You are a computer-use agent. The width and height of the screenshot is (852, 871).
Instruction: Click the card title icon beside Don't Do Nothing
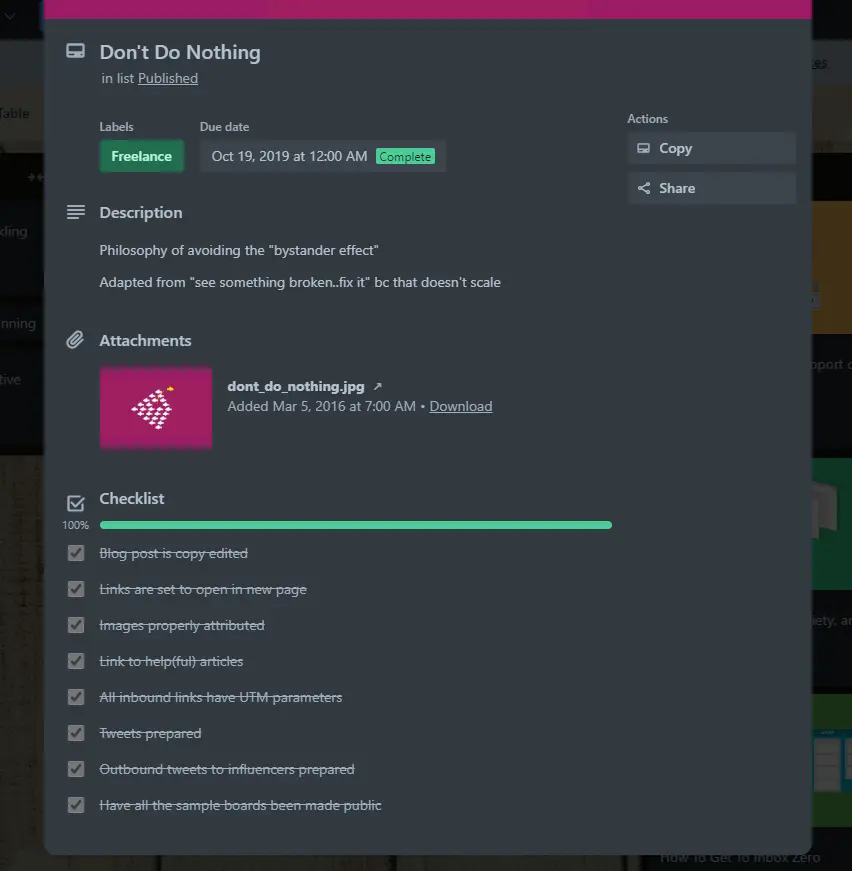(x=75, y=51)
